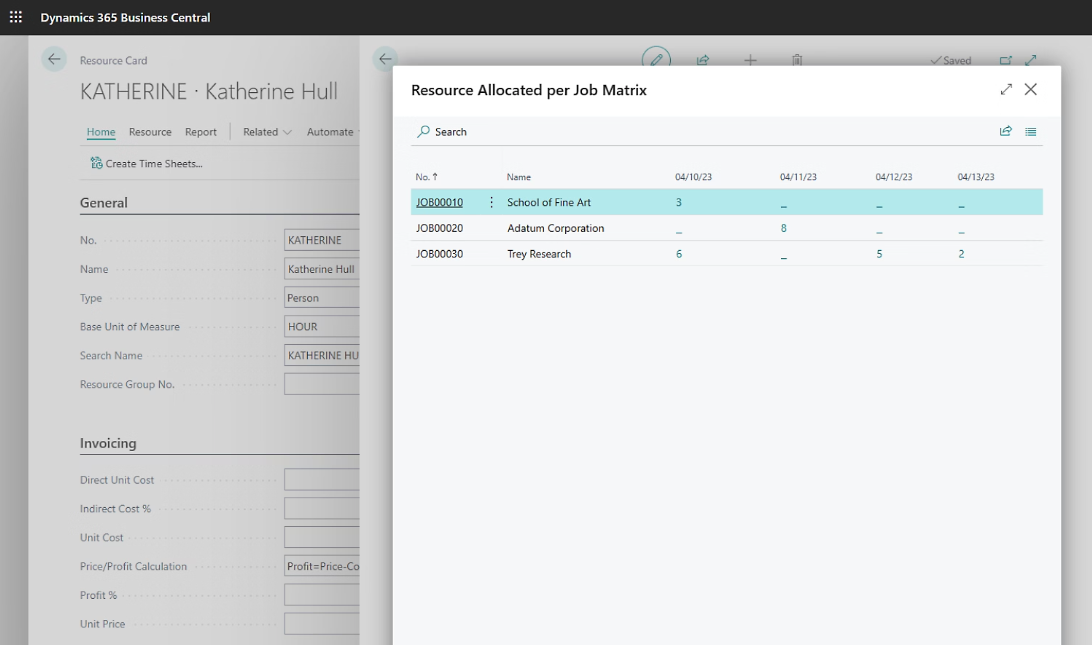
Task: Click the Search field in the matrix
Action: coord(451,132)
